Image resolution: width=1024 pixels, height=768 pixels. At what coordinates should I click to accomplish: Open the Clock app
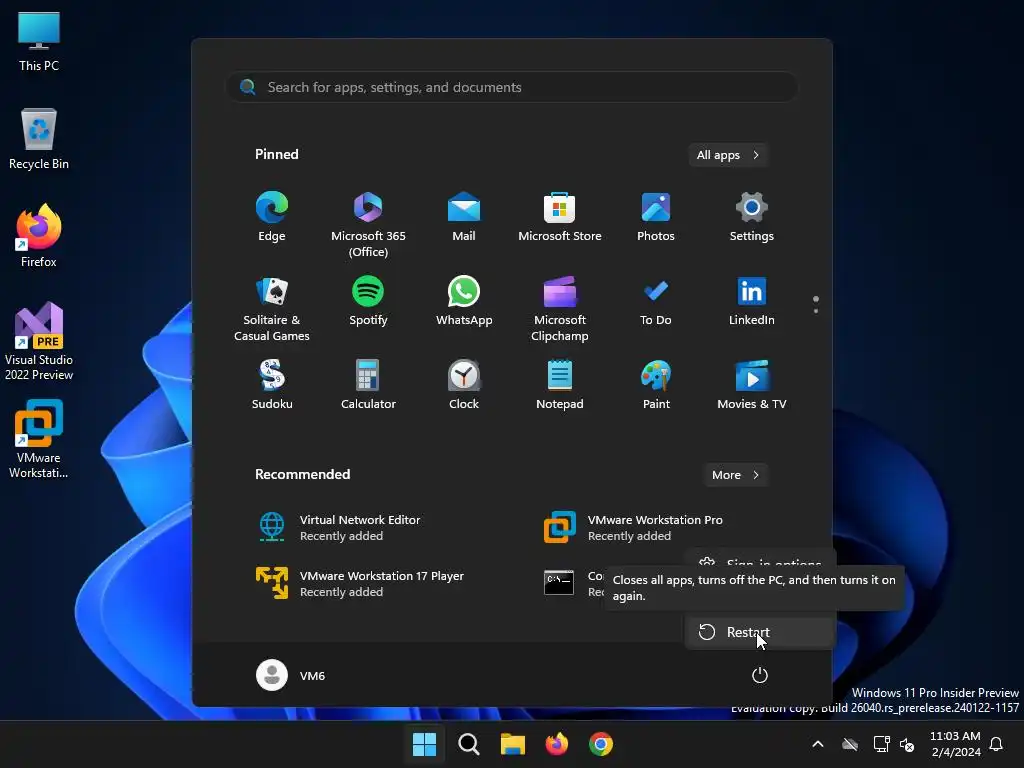464,385
